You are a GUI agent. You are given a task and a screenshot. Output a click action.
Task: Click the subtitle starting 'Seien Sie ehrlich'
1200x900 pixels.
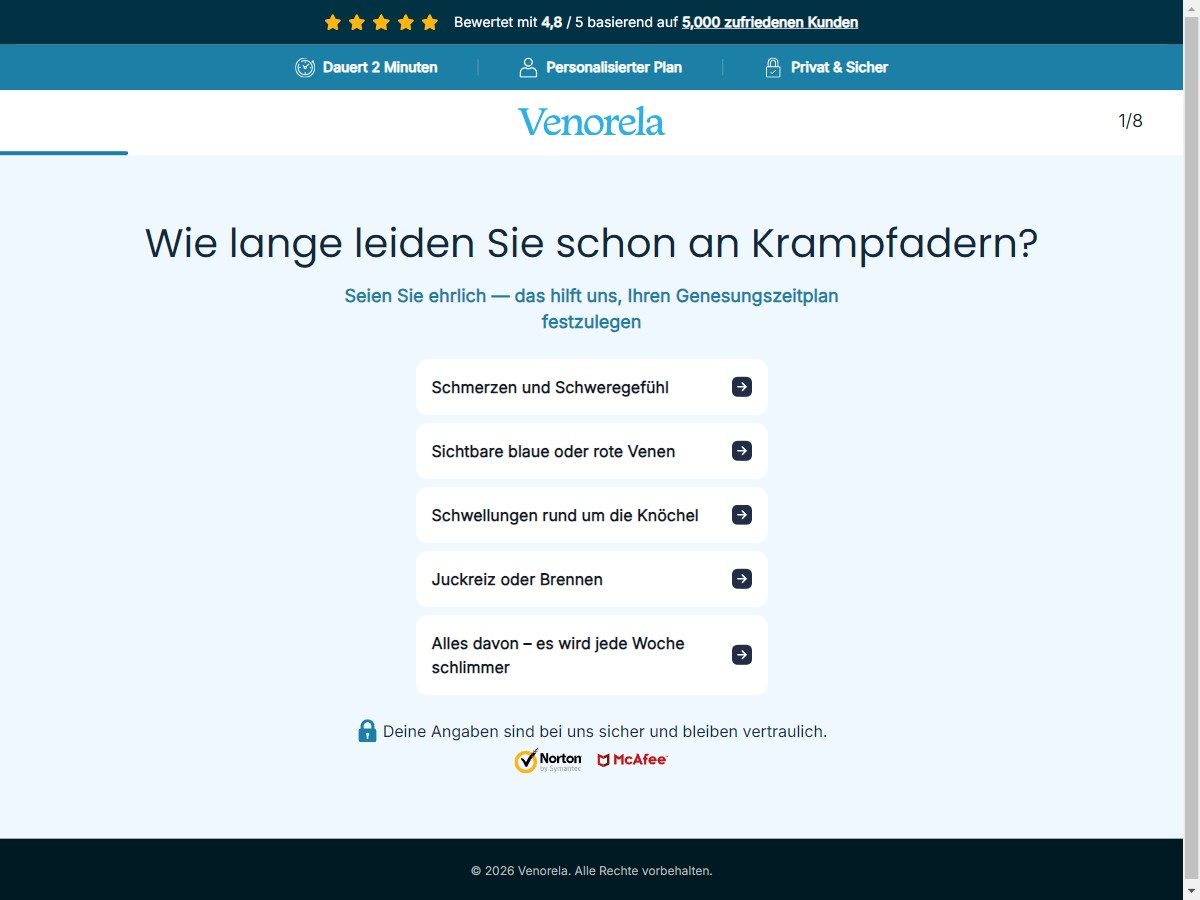(x=592, y=309)
